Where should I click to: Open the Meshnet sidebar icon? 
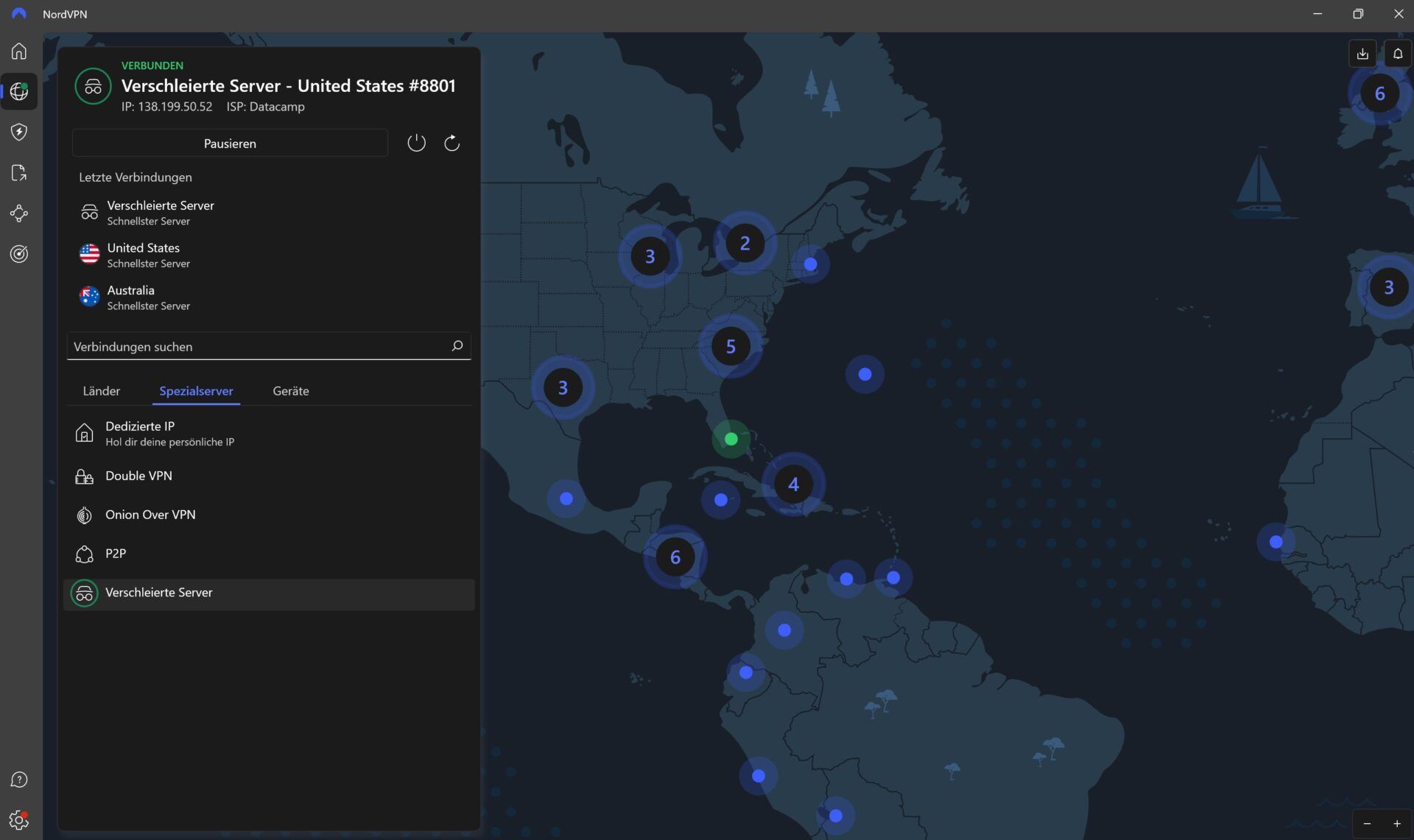[19, 213]
